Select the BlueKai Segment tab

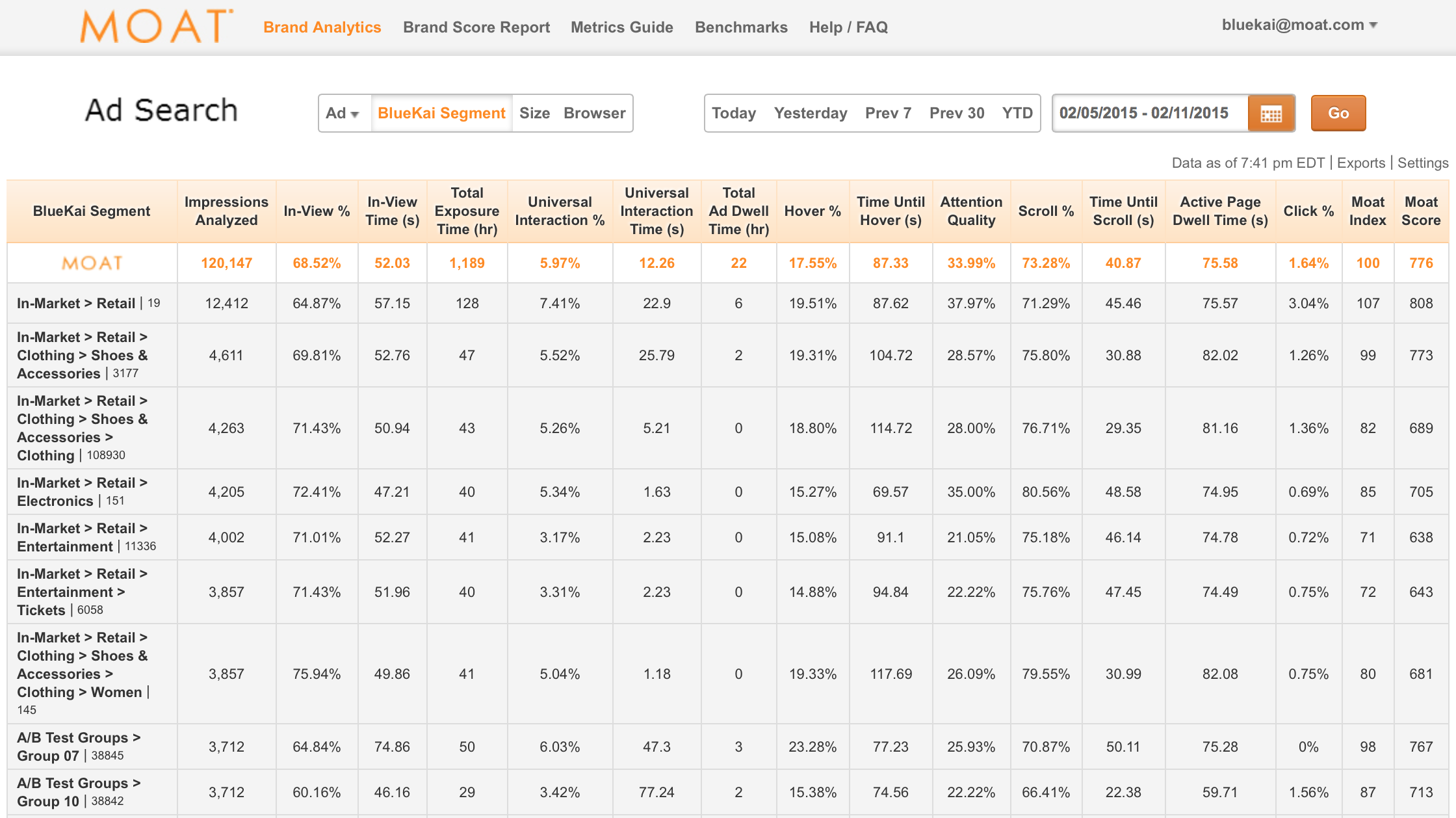click(441, 114)
